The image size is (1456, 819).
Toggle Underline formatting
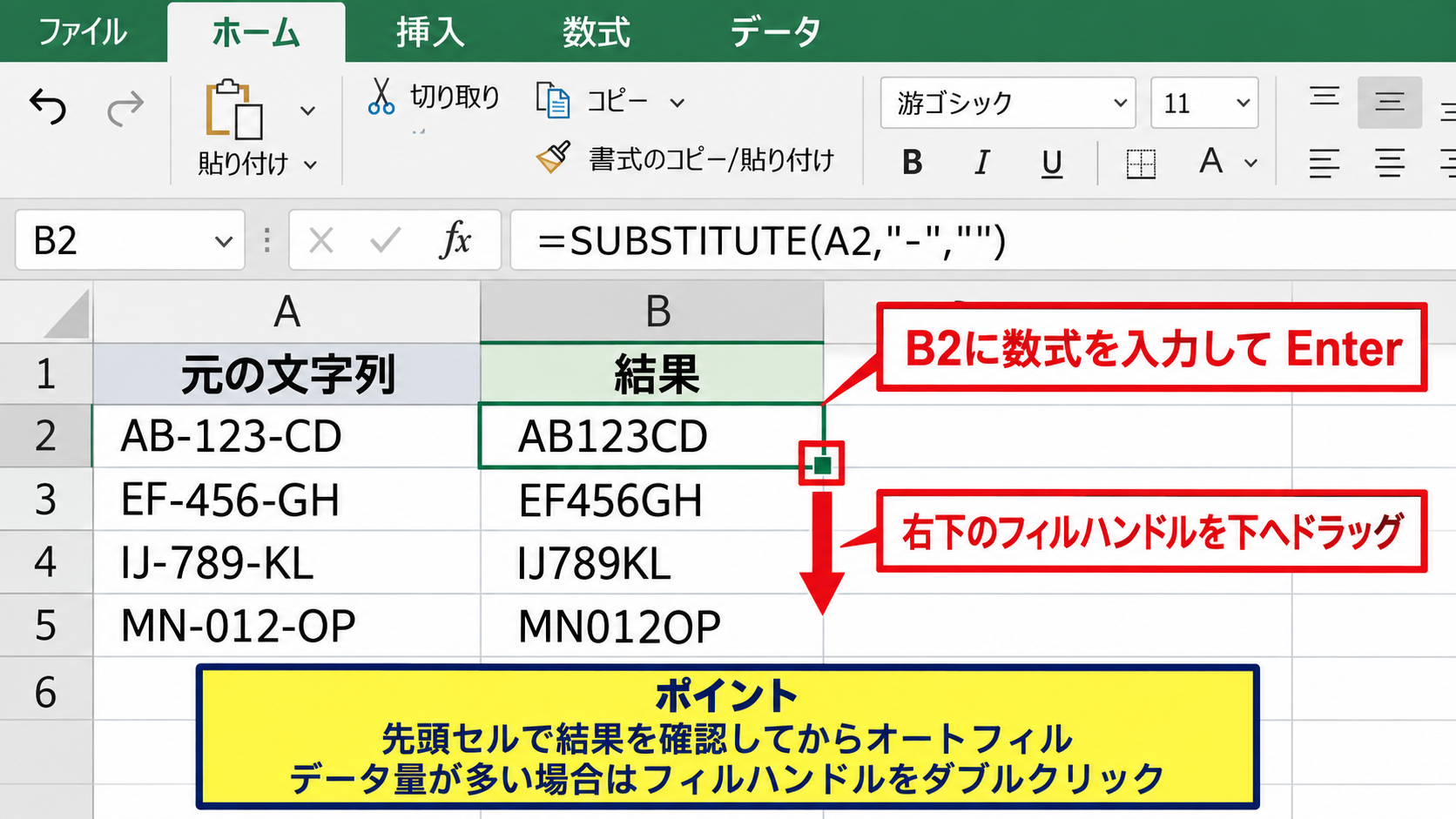pyautogui.click(x=1052, y=163)
